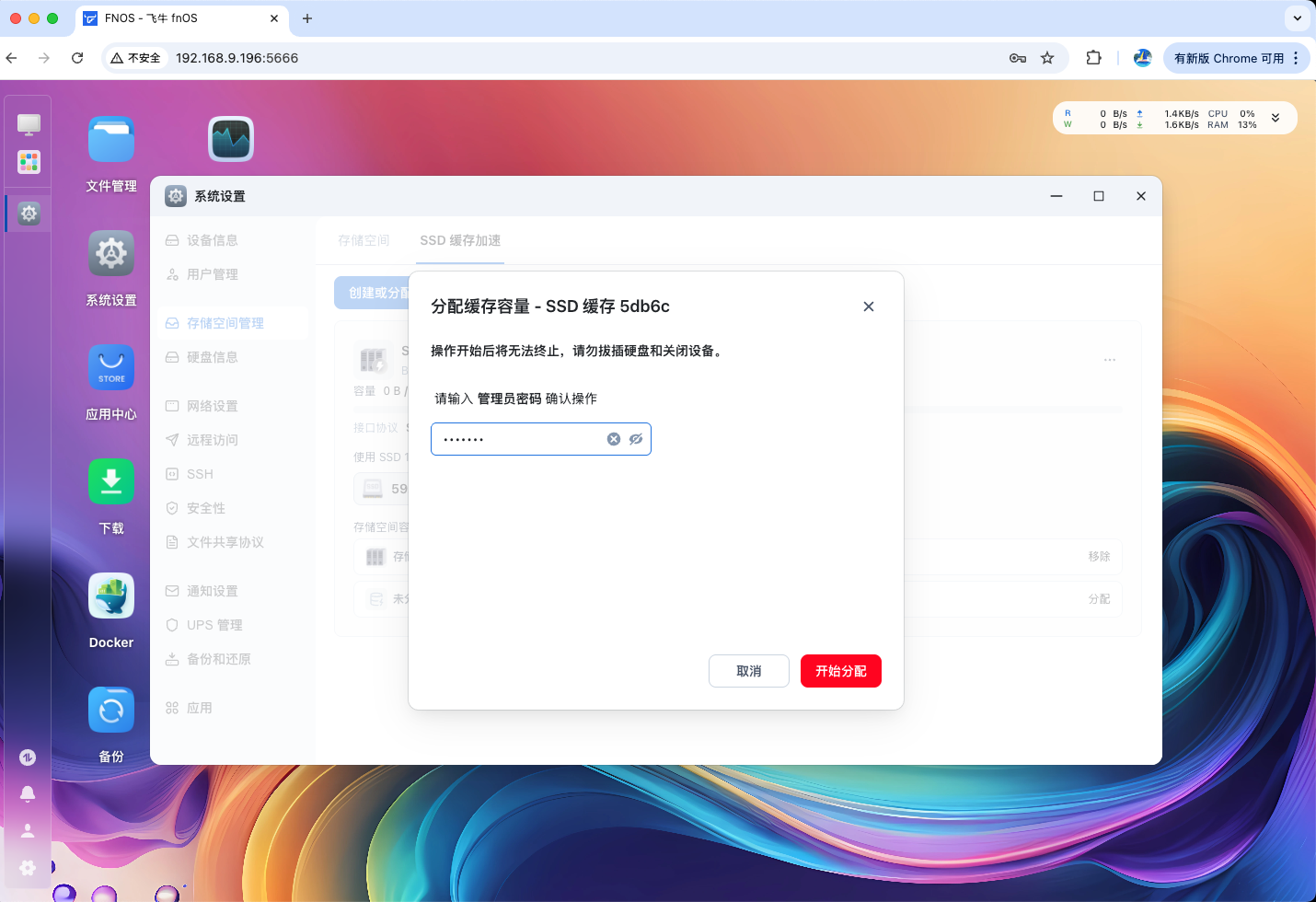Close the 分配缓存容量 dialog
The height and width of the screenshot is (902, 1316).
(x=869, y=306)
